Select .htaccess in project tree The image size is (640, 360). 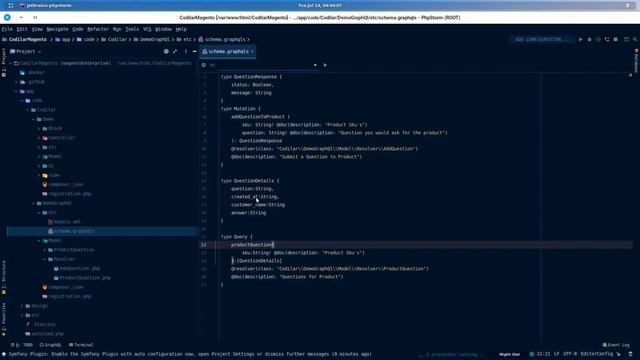[x=41, y=324]
